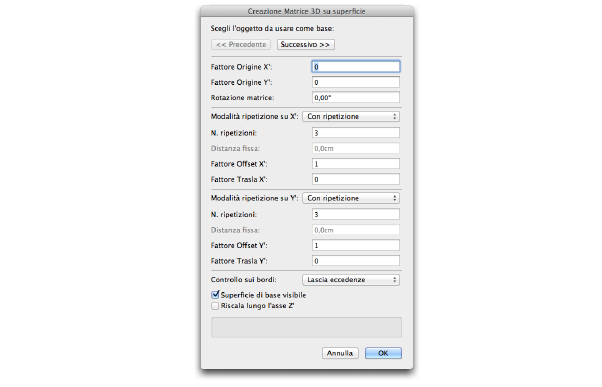Edit the Fattore Offset Y' value
The width and height of the screenshot is (602, 387).
[356, 245]
